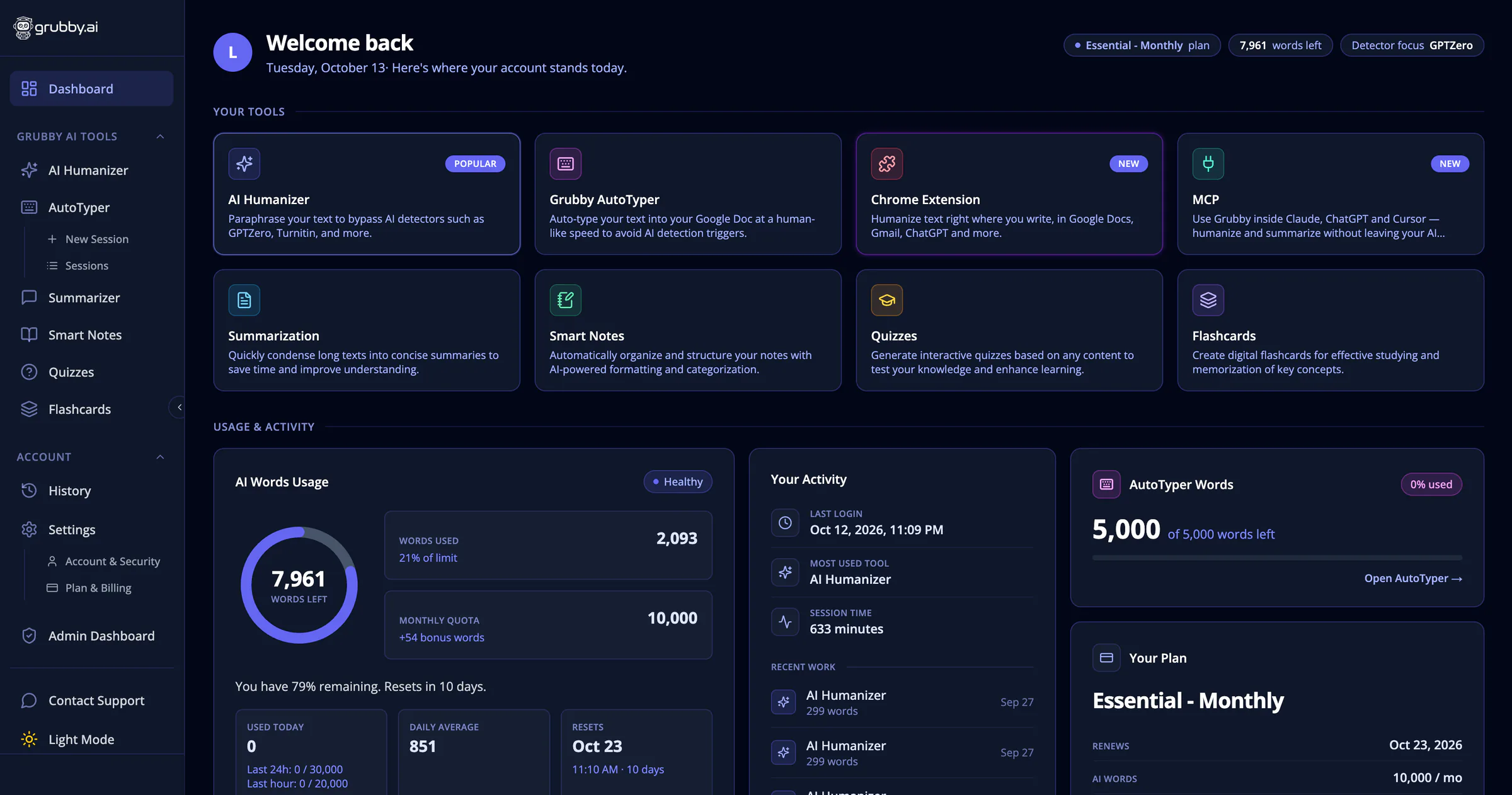Click the Quizzes question mark icon in sidebar
This screenshot has width=1512, height=795.
click(29, 372)
